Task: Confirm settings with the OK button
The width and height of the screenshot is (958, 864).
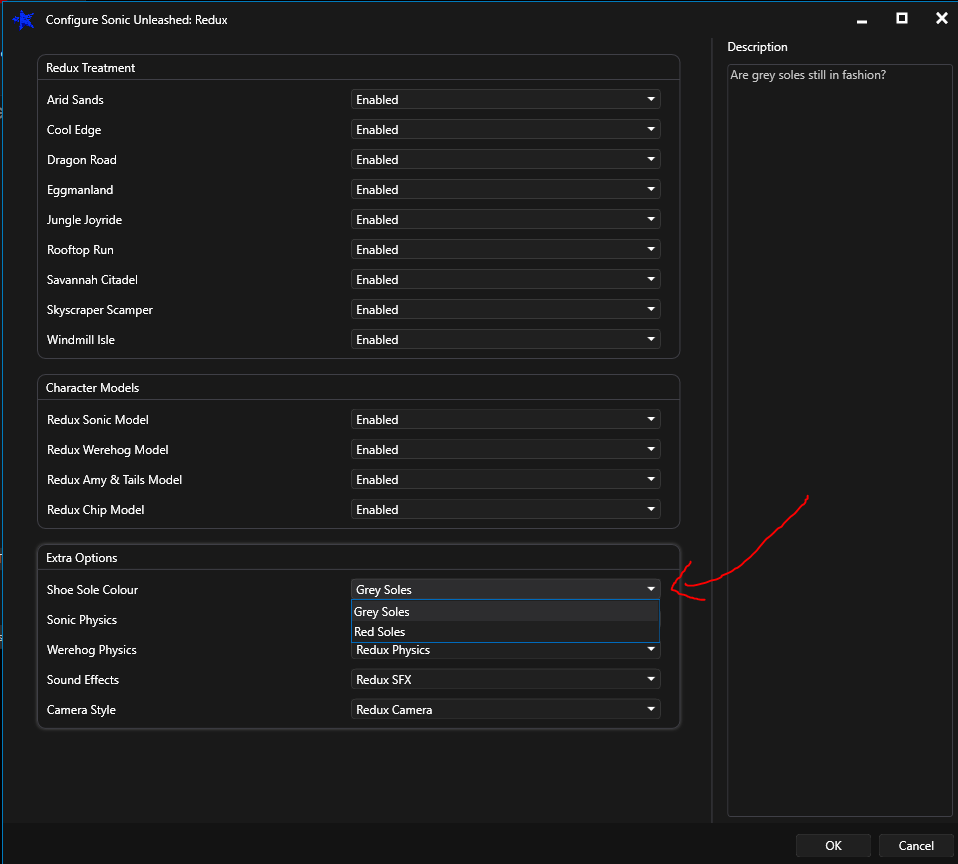Action: [x=833, y=845]
